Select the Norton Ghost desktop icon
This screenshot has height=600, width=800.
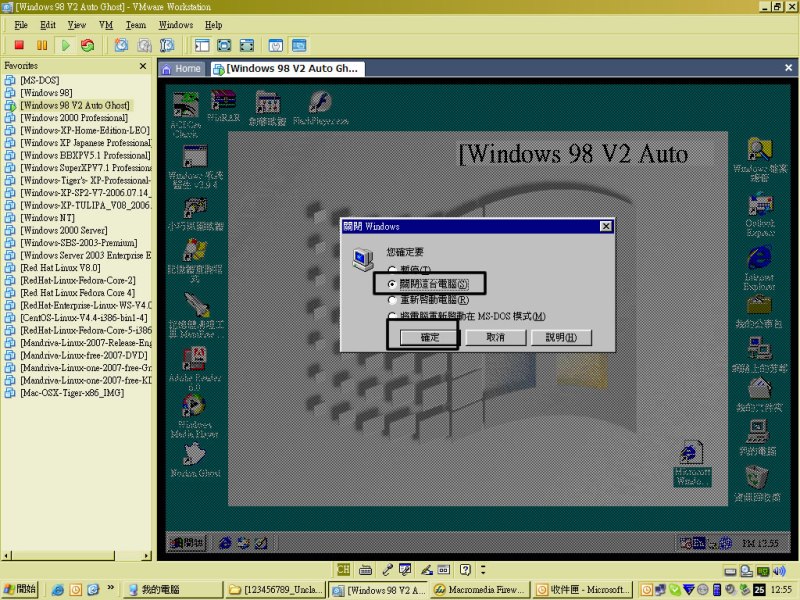tap(195, 460)
